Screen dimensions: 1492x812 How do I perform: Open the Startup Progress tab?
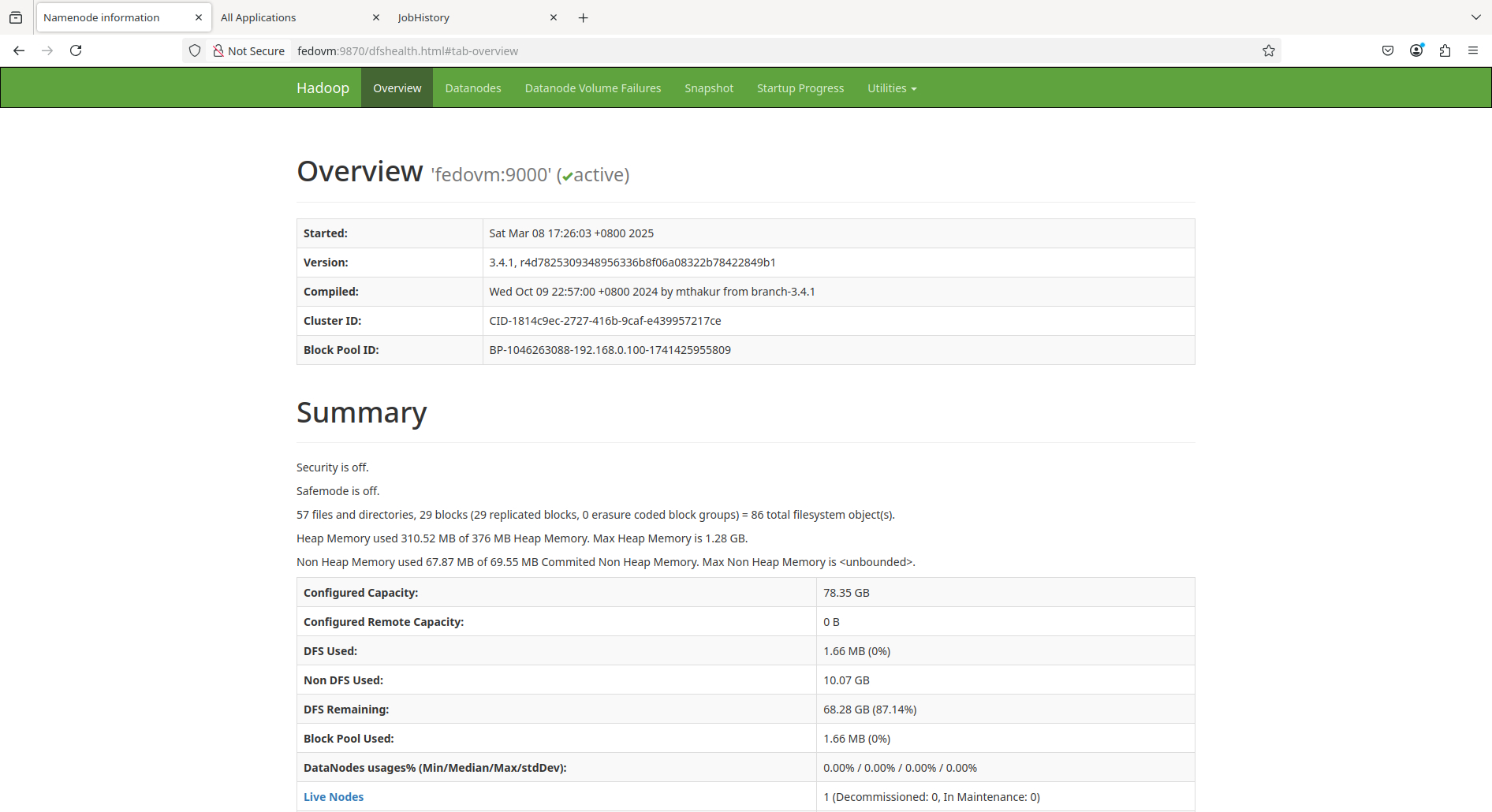[800, 88]
